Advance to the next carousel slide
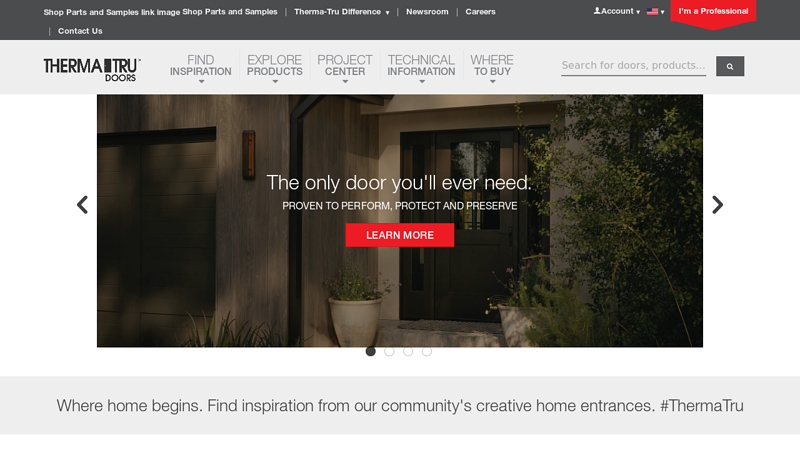800x450 pixels. point(717,205)
